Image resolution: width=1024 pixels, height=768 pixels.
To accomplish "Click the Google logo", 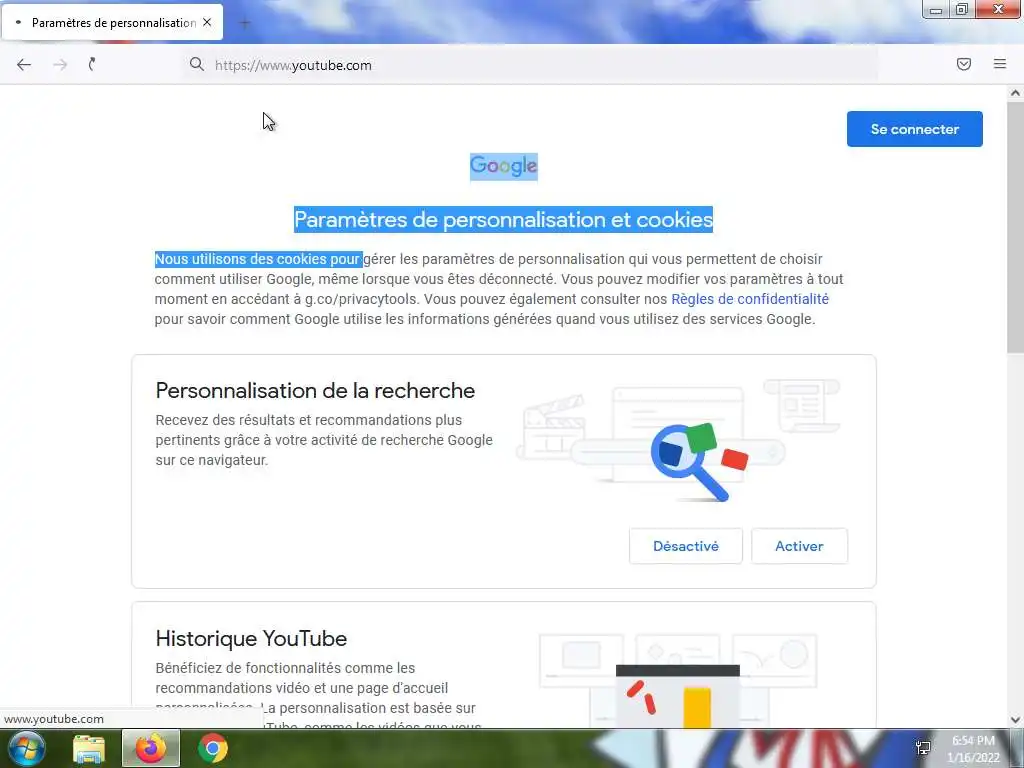I will tap(504, 167).
